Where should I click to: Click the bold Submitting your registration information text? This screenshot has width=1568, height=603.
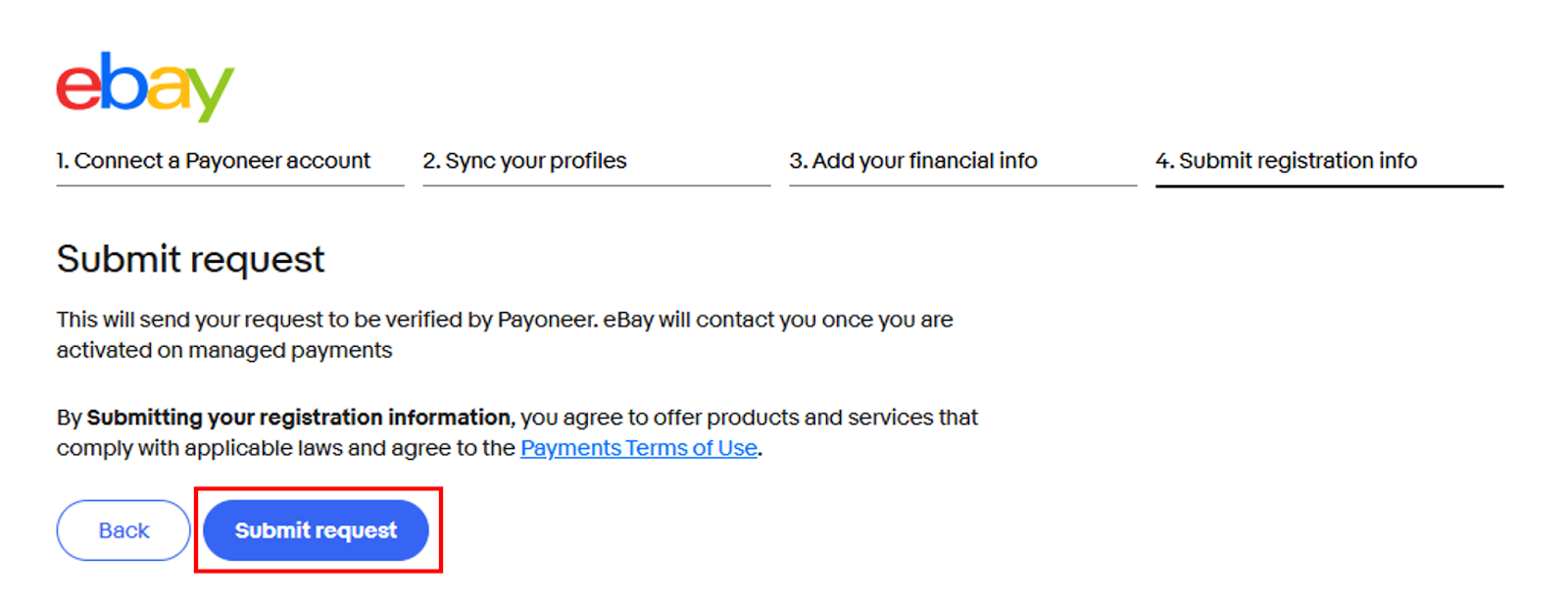[299, 418]
